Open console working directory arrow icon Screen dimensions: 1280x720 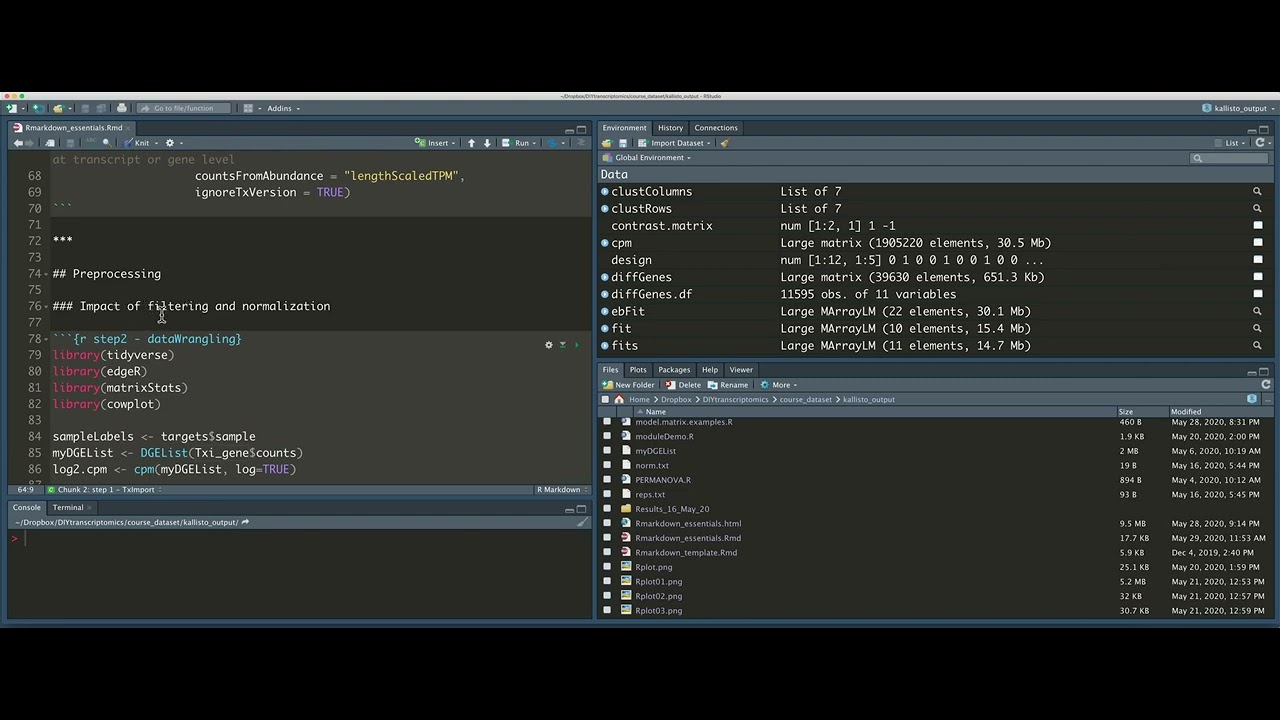245,522
